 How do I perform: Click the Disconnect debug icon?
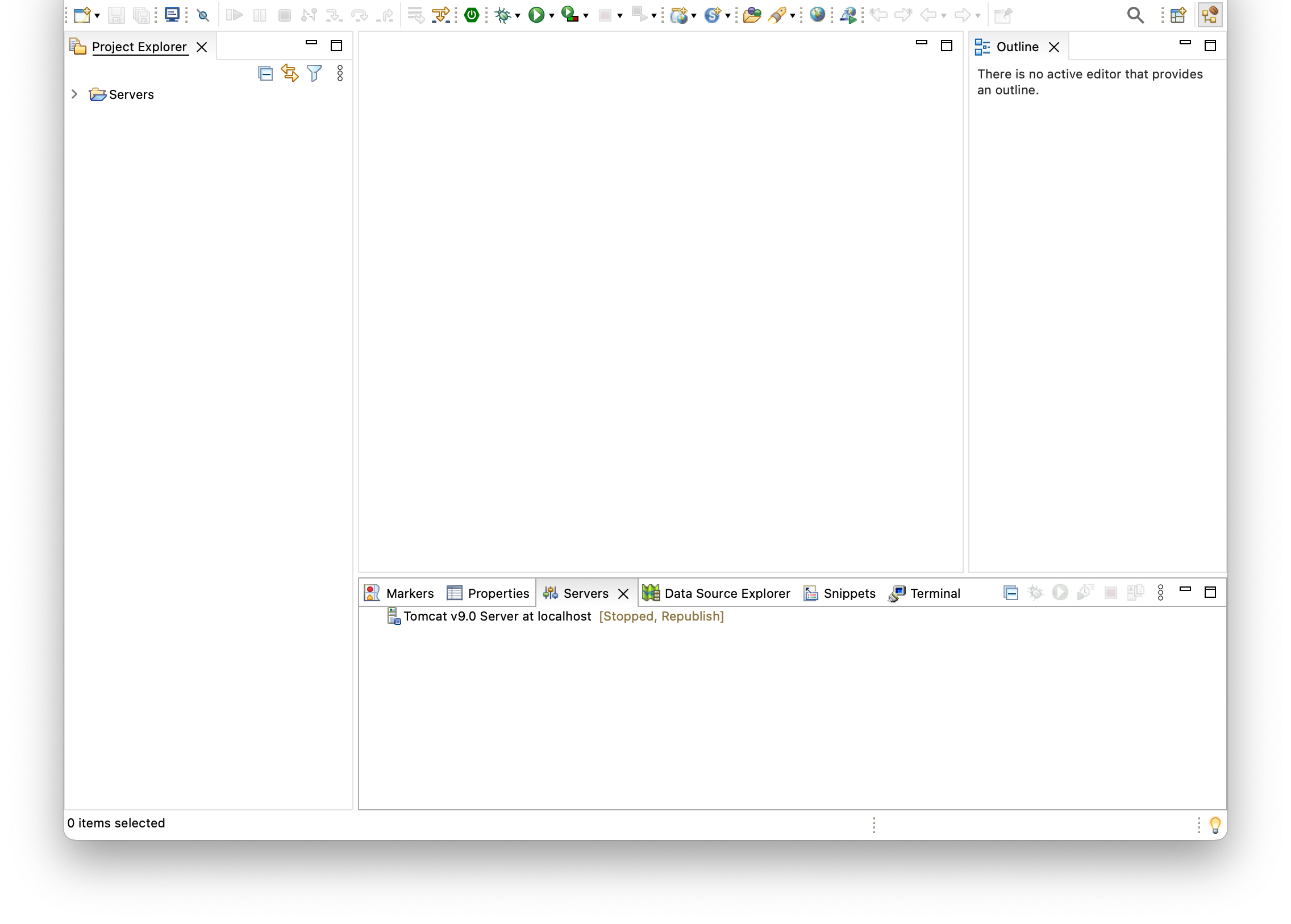pyautogui.click(x=309, y=15)
